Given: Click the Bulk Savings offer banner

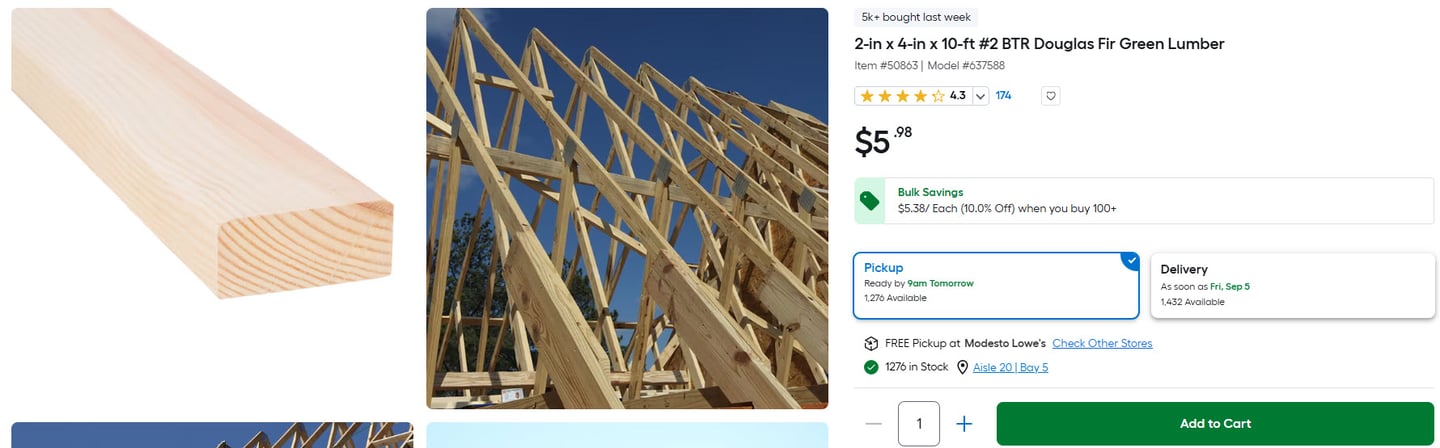Looking at the screenshot, I should click(1144, 201).
